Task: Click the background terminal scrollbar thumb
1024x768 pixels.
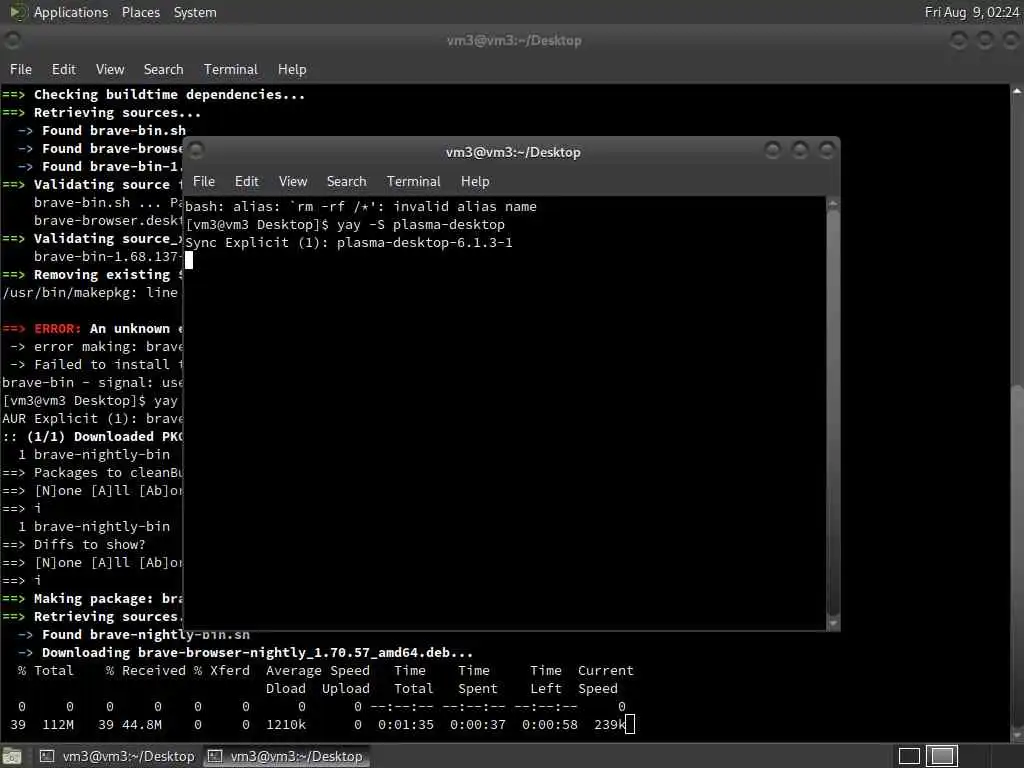Action: click(x=1017, y=555)
